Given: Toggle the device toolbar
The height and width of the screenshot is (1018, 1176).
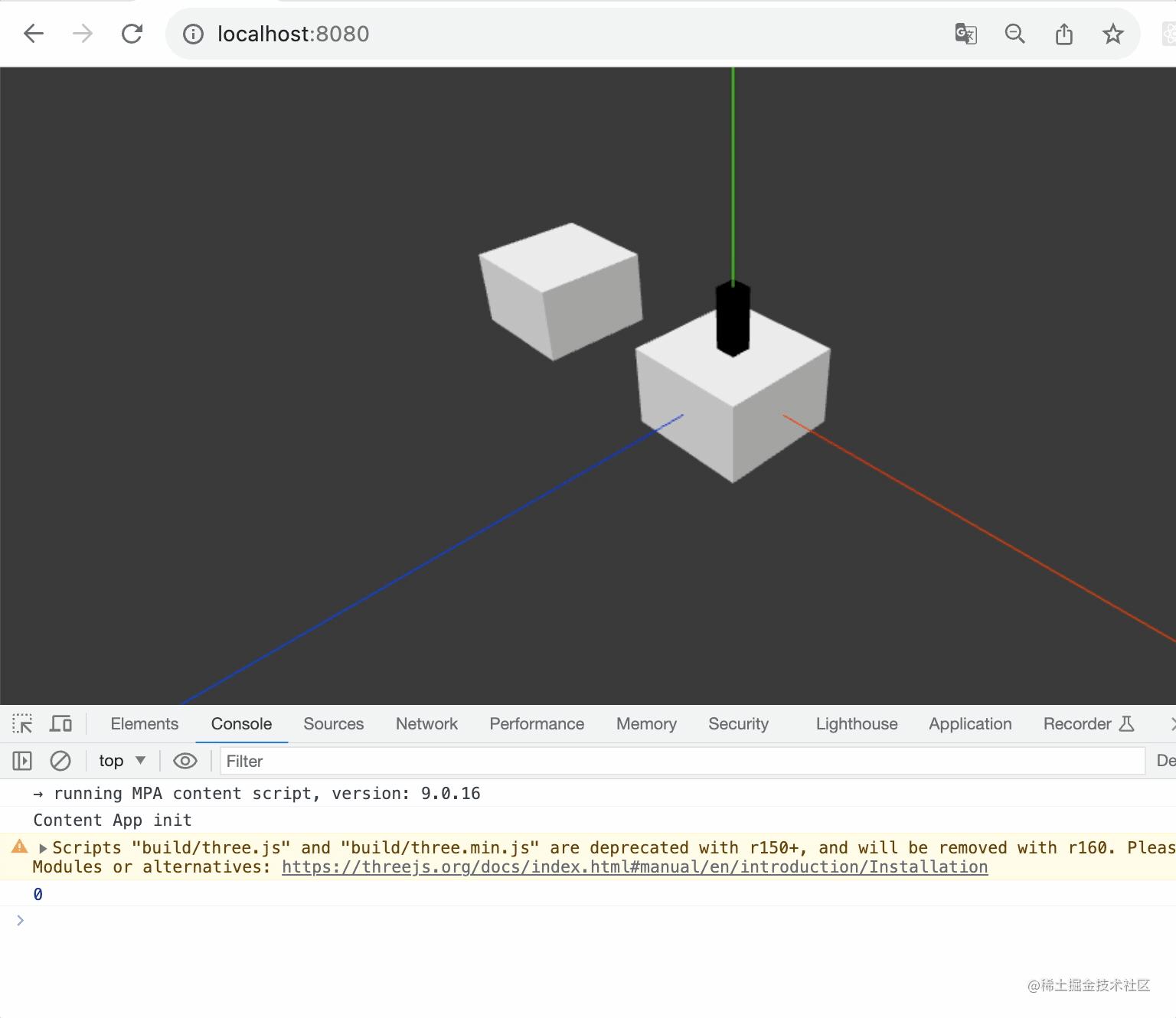Looking at the screenshot, I should (x=60, y=723).
